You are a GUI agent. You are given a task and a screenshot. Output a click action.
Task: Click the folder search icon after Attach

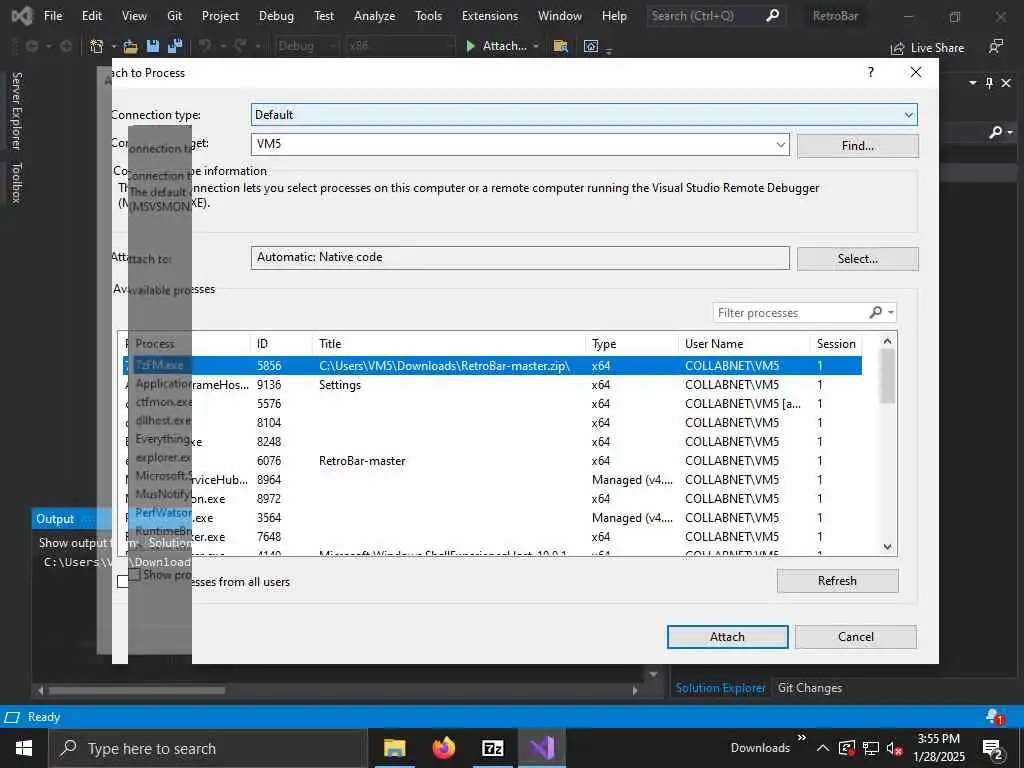pos(560,46)
